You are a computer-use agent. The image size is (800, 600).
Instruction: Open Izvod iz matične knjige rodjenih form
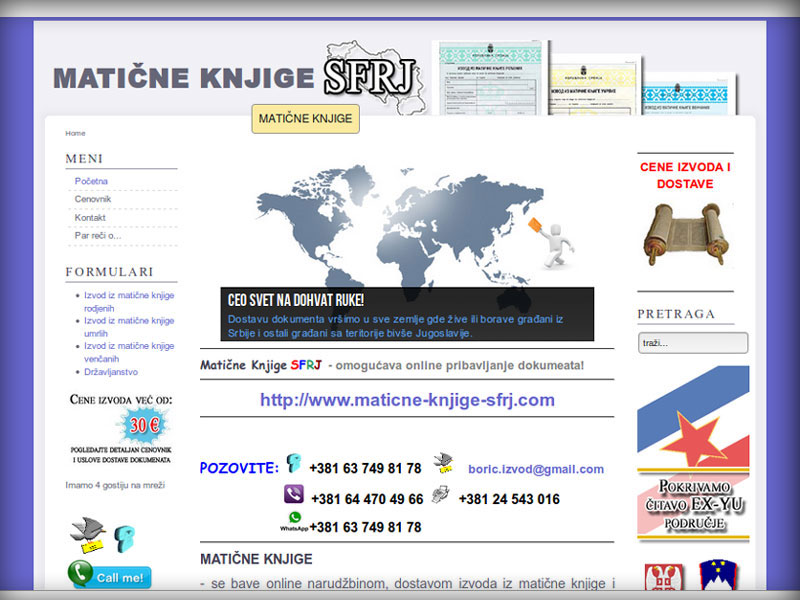[129, 302]
